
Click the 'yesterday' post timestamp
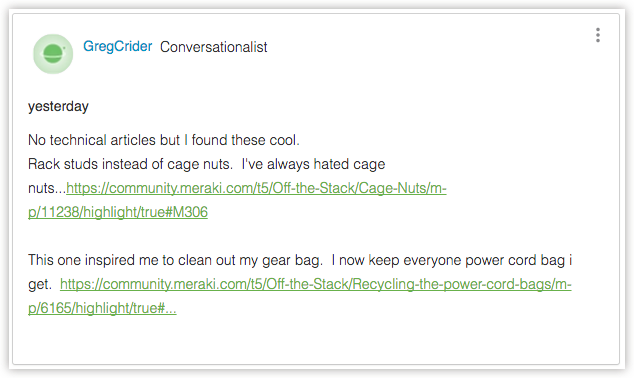pyautogui.click(x=58, y=106)
